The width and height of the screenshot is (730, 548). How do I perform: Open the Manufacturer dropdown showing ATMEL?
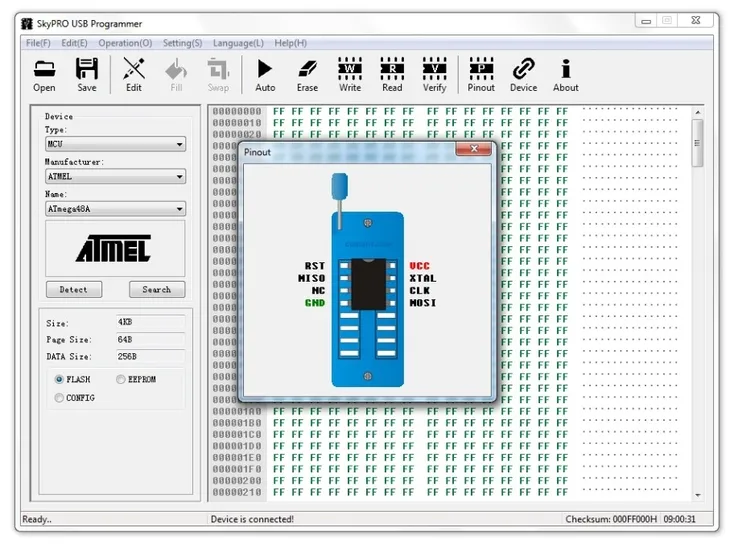[115, 176]
